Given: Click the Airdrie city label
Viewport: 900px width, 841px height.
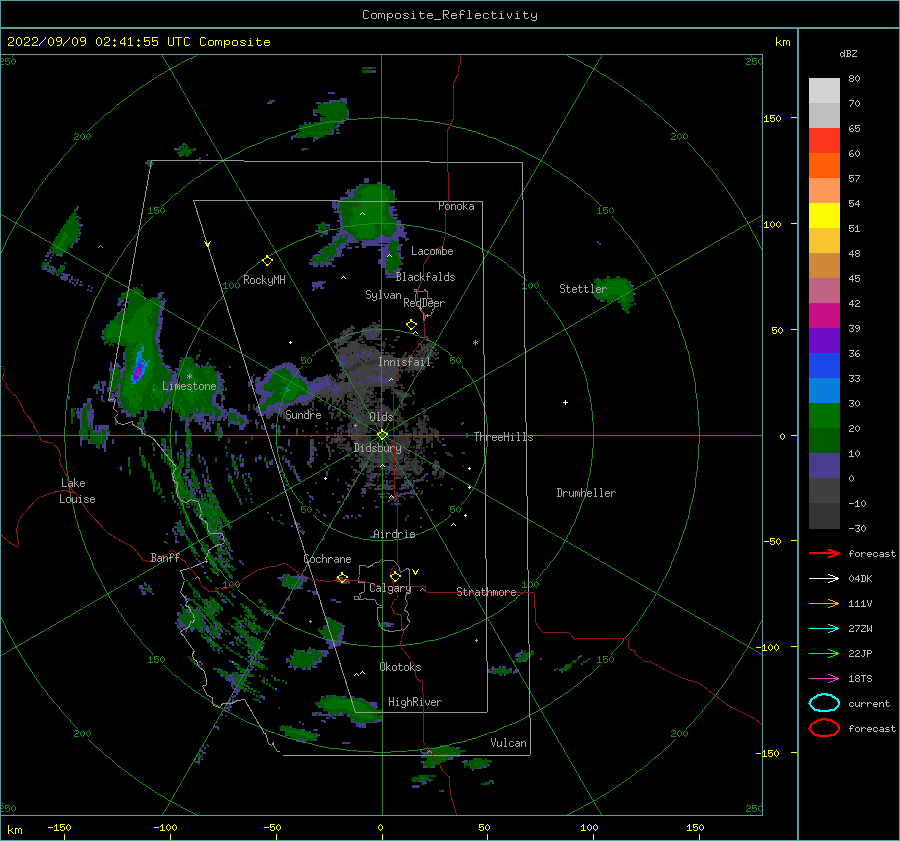Looking at the screenshot, I should [x=394, y=534].
